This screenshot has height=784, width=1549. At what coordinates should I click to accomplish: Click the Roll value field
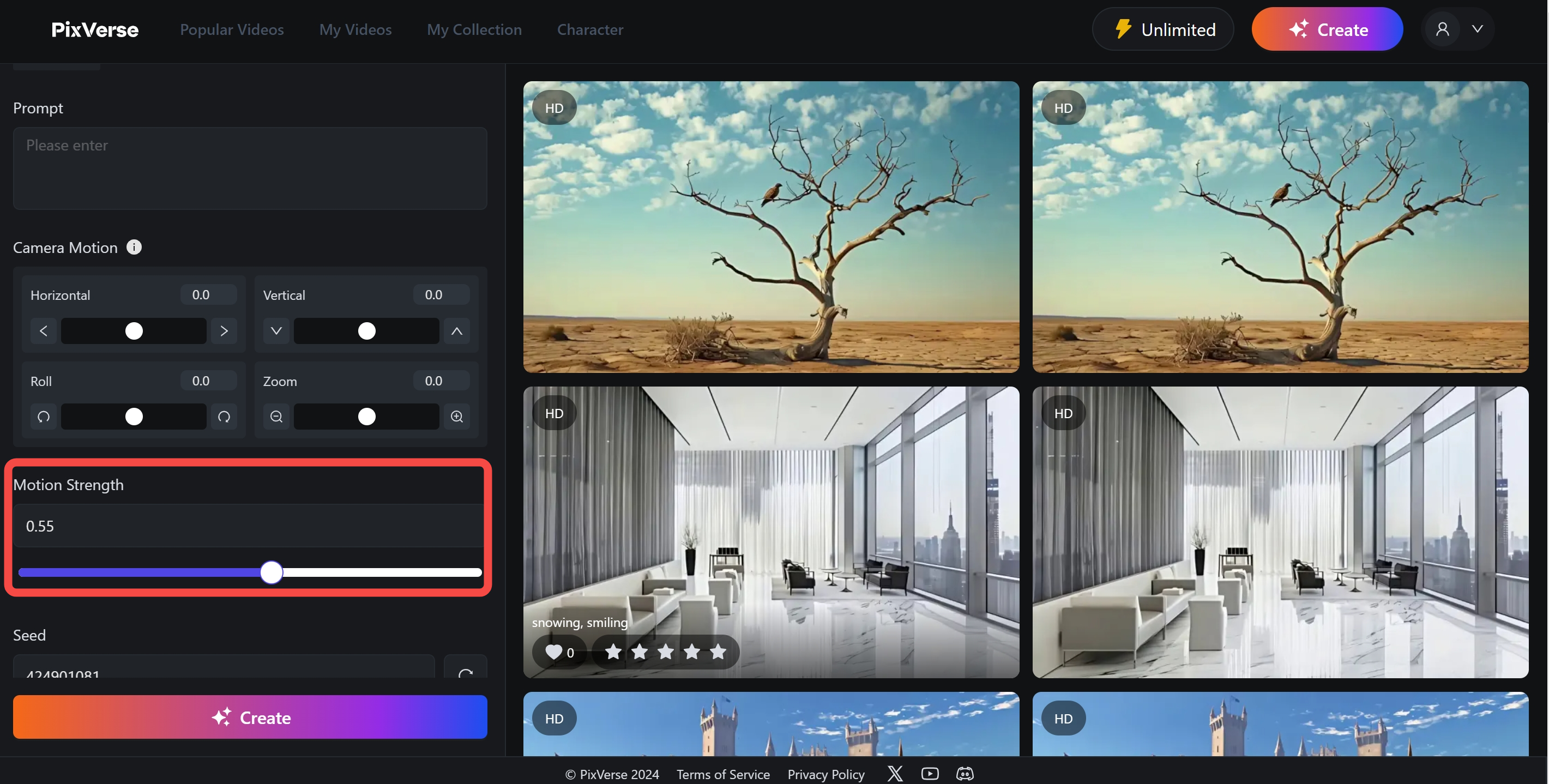(208, 381)
